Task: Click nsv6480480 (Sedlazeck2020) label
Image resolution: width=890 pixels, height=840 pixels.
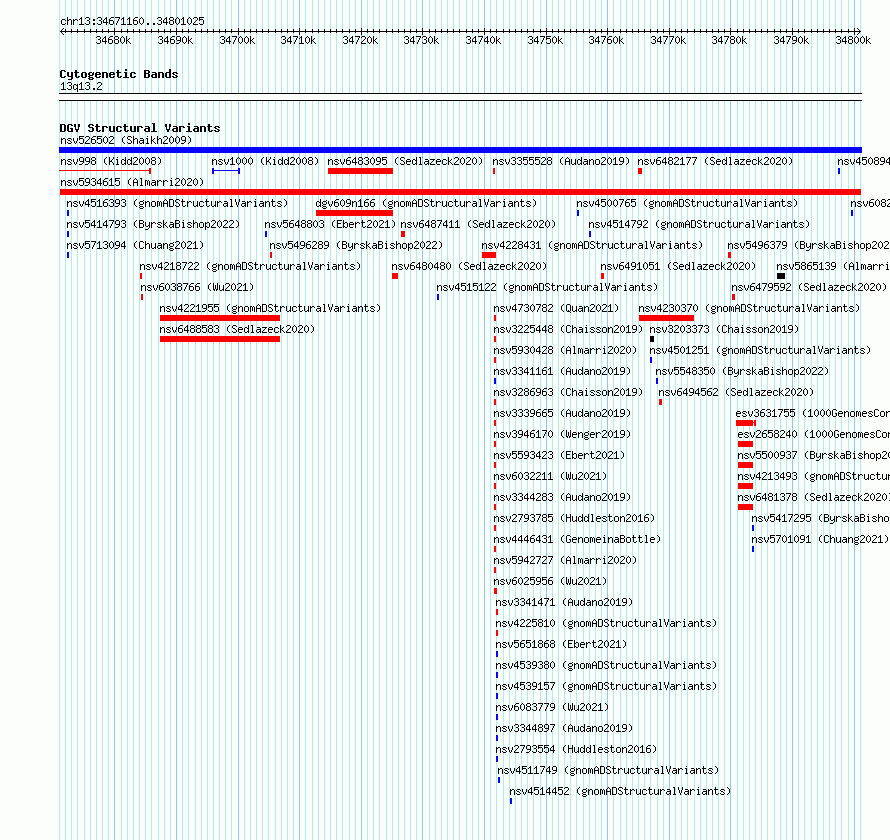Action: [x=469, y=266]
